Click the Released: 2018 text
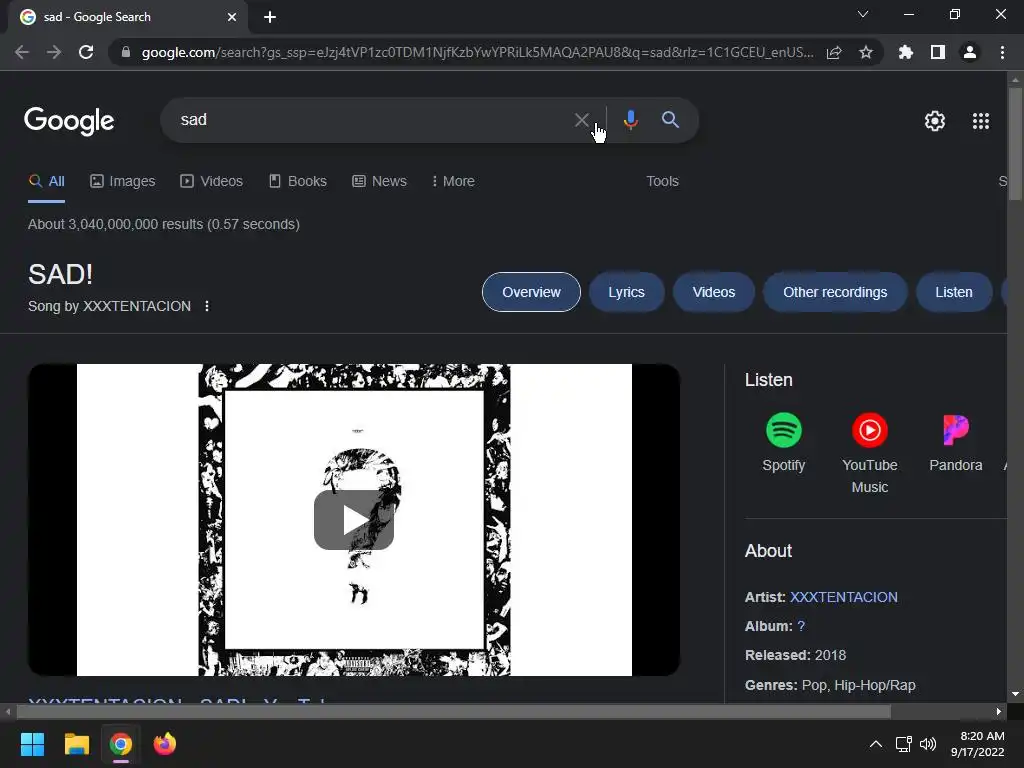 point(795,655)
